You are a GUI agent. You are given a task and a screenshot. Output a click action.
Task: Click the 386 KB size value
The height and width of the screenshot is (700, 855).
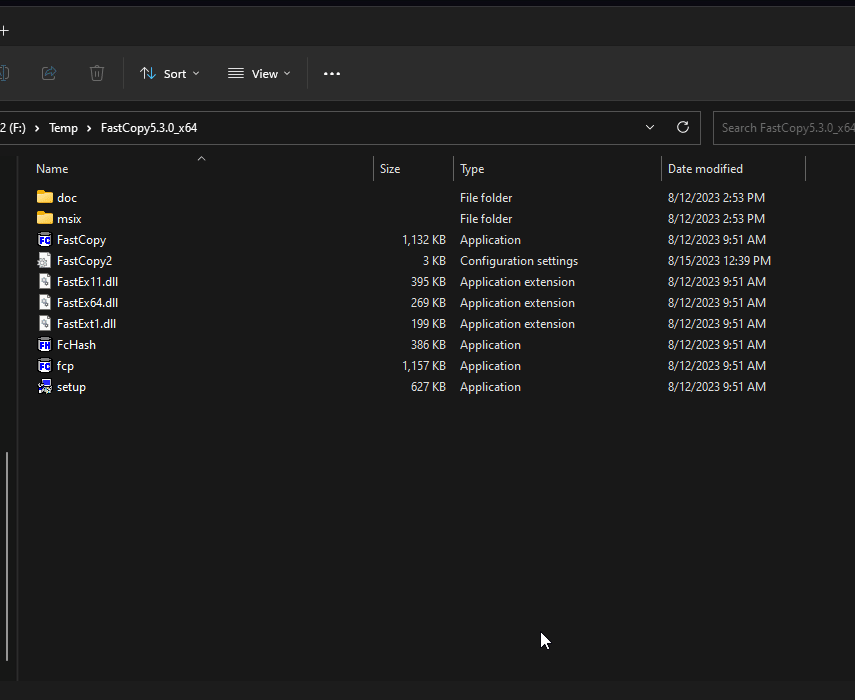tap(428, 345)
